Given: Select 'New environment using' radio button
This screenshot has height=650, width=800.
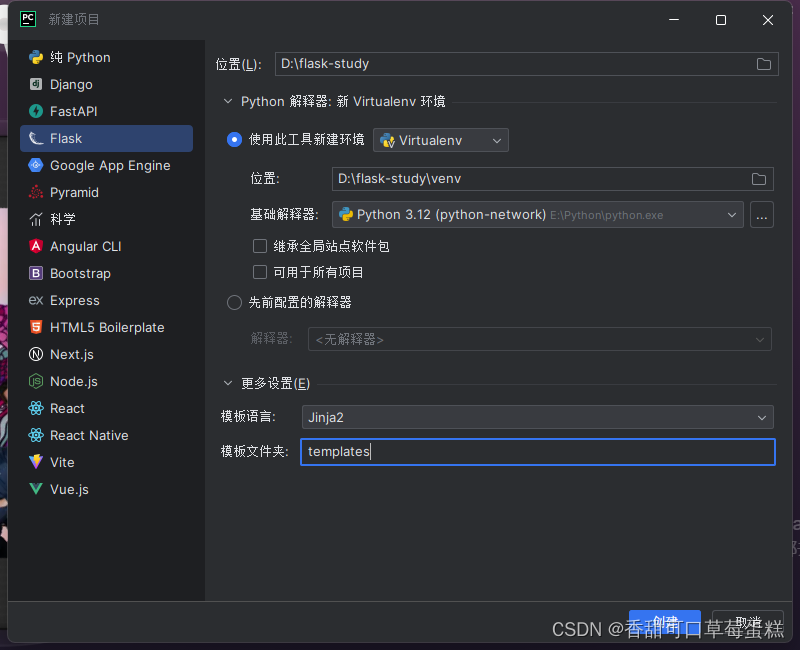Looking at the screenshot, I should [234, 140].
